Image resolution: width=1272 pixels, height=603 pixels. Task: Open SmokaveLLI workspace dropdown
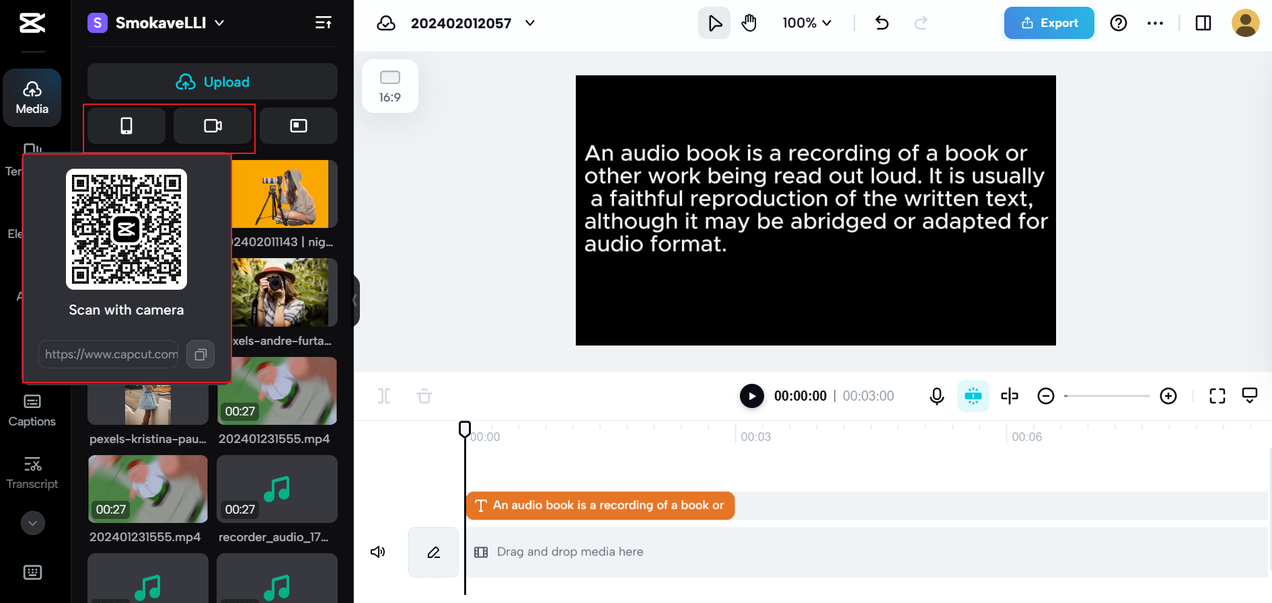(156, 22)
